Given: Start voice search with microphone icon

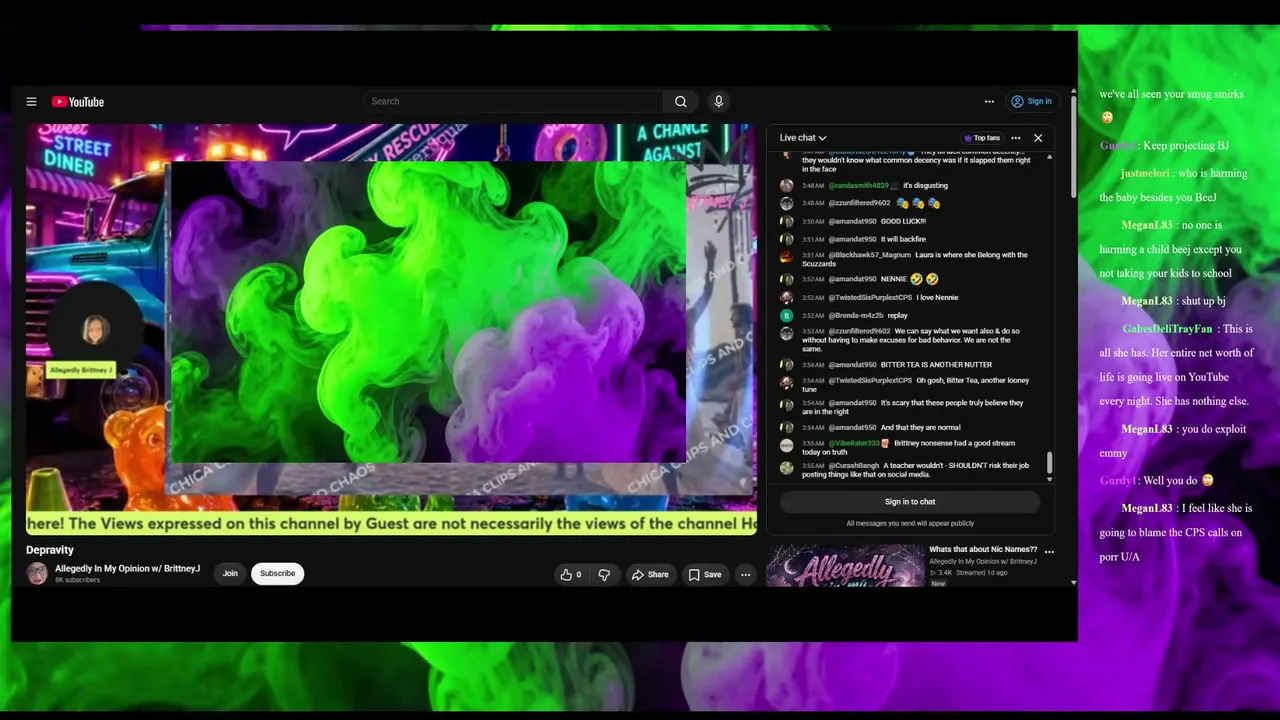Looking at the screenshot, I should tap(718, 101).
